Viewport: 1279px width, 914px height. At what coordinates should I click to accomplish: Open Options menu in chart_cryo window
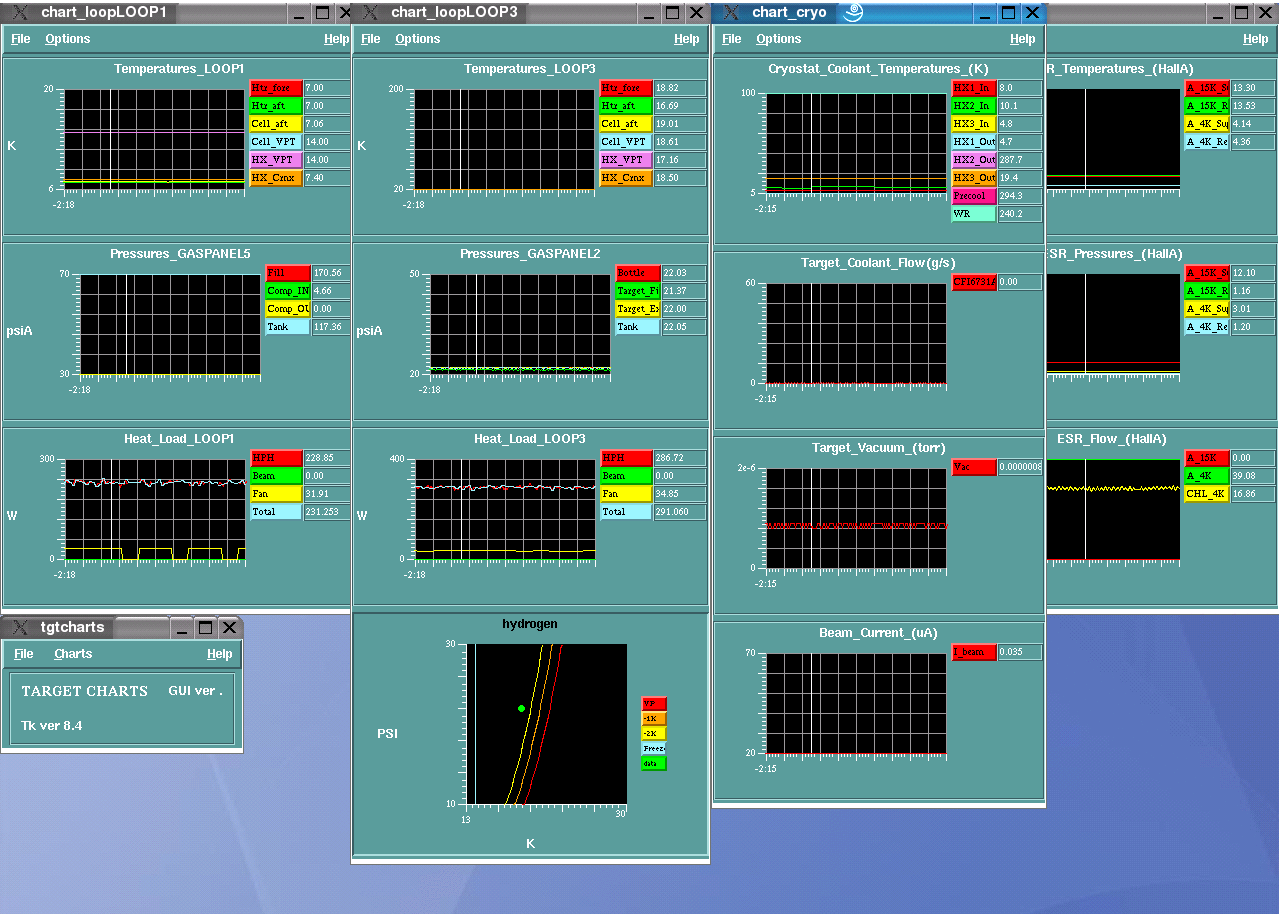(x=779, y=39)
